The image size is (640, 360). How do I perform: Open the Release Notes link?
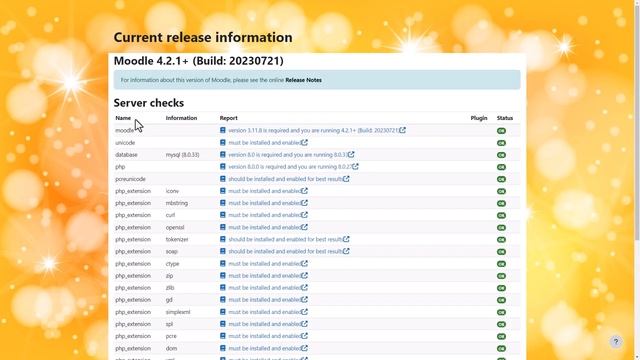(303, 80)
